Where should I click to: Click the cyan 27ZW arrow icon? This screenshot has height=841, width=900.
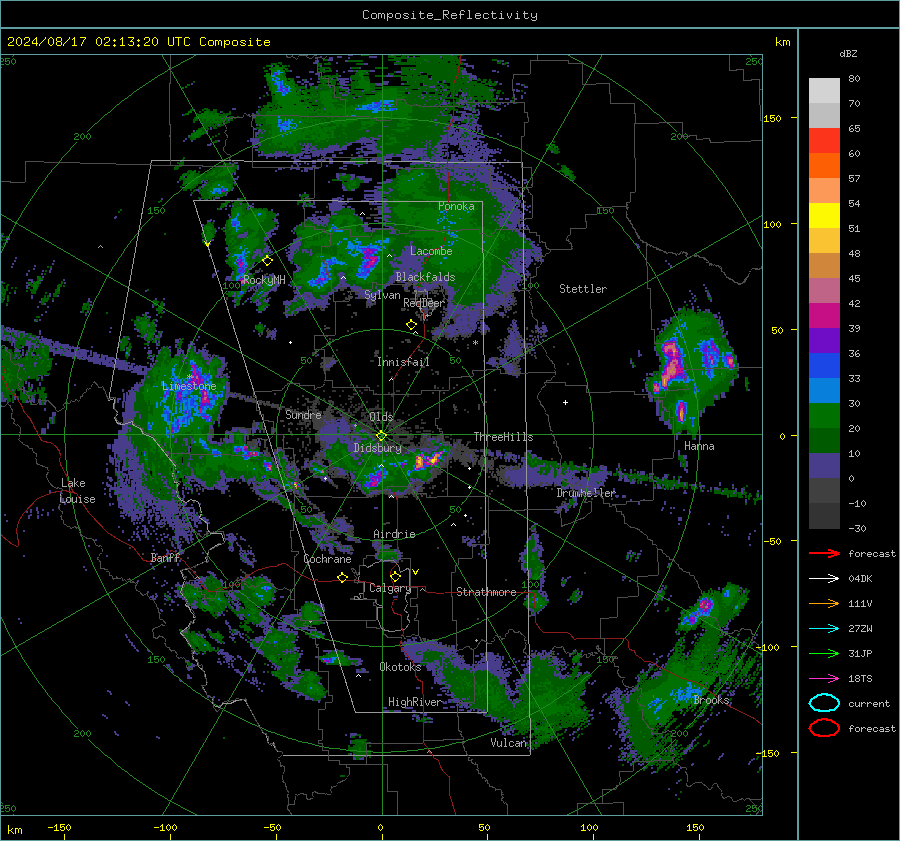[824, 629]
